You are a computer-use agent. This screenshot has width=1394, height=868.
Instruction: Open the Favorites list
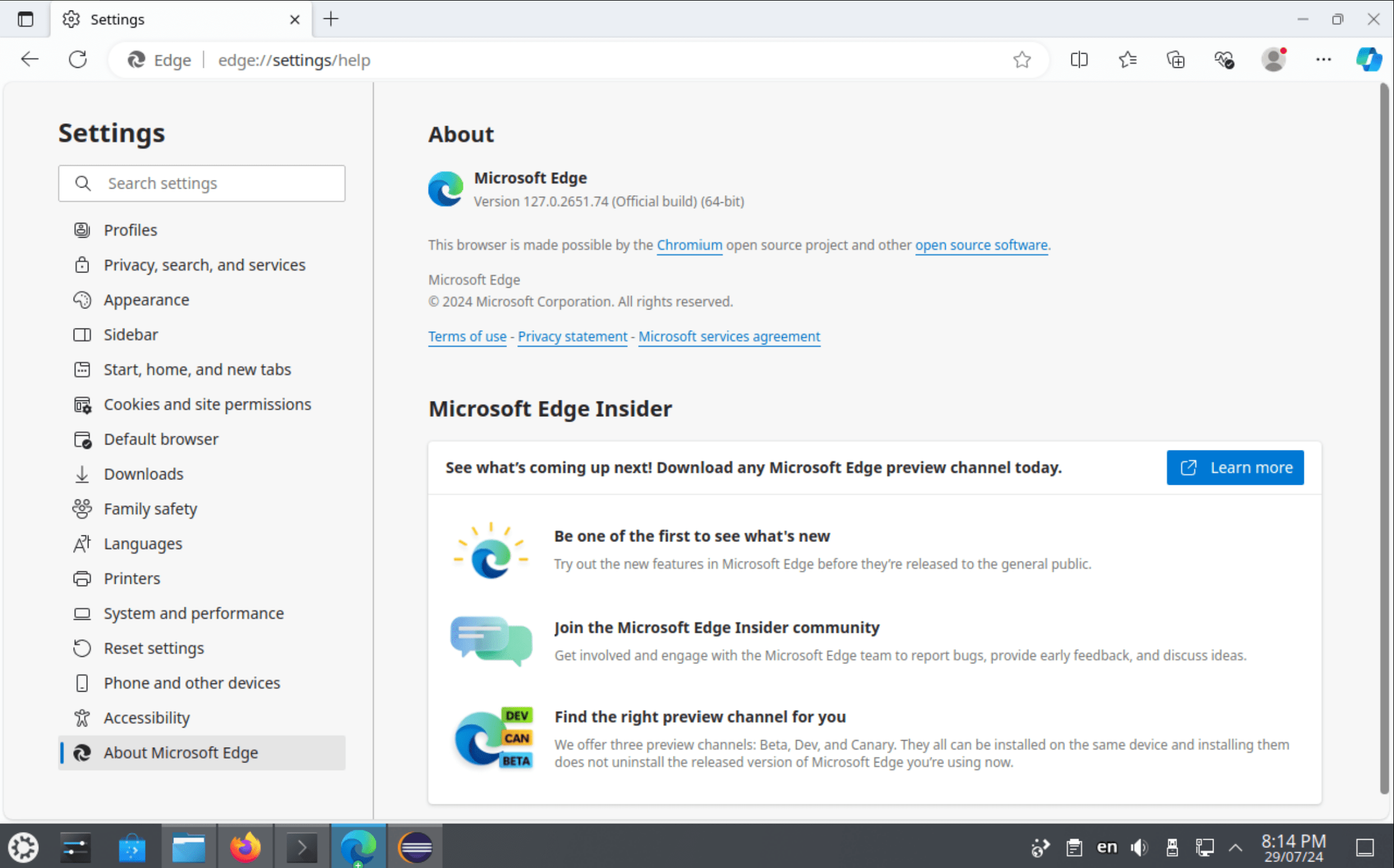(1127, 59)
